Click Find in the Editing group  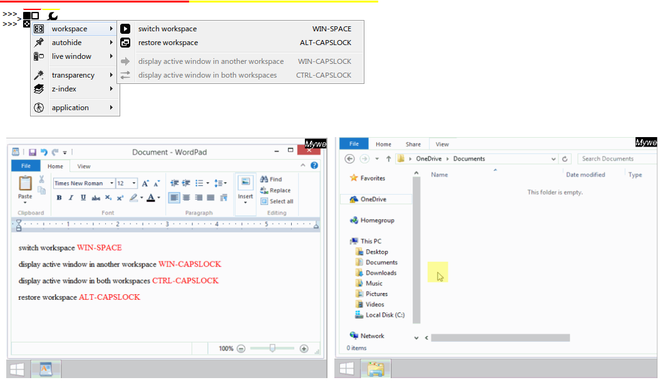pos(271,179)
